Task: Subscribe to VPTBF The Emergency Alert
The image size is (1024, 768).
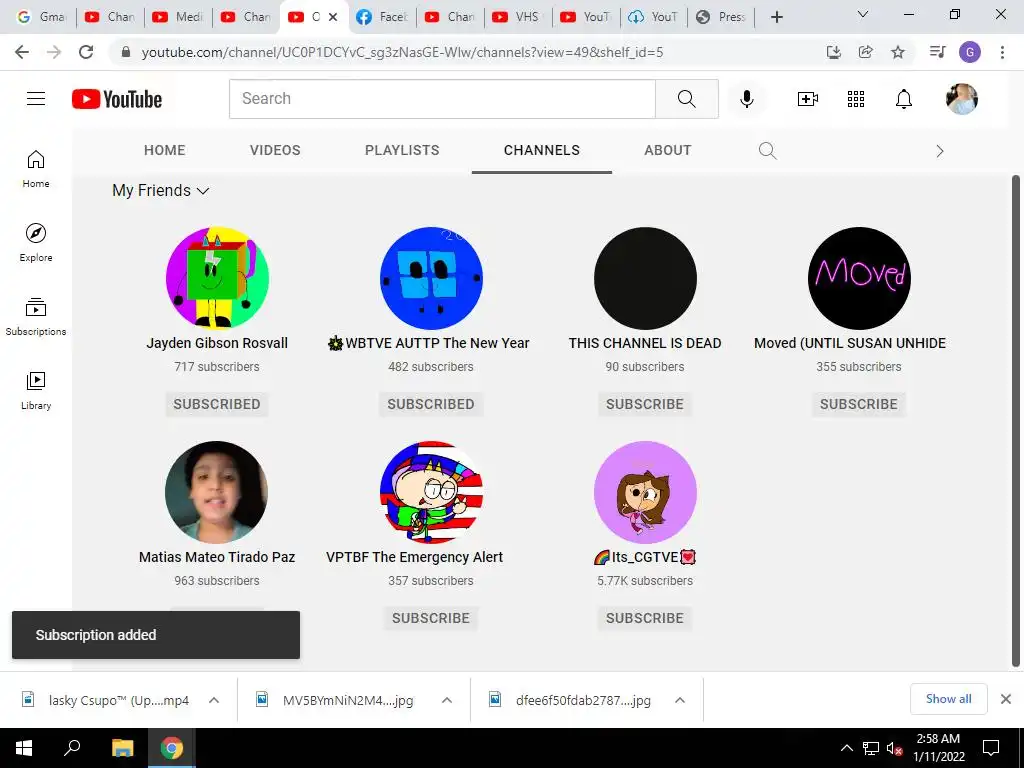Action: [x=431, y=618]
